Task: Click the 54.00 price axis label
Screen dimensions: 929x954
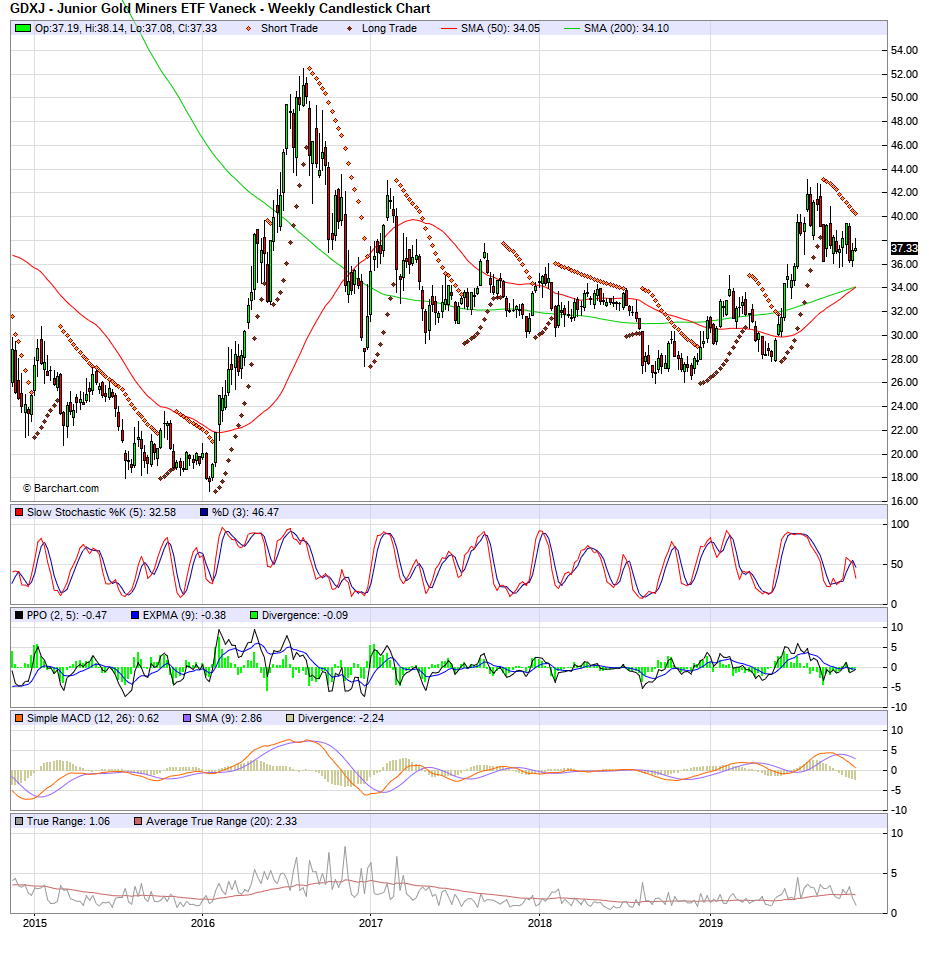Action: pyautogui.click(x=904, y=50)
